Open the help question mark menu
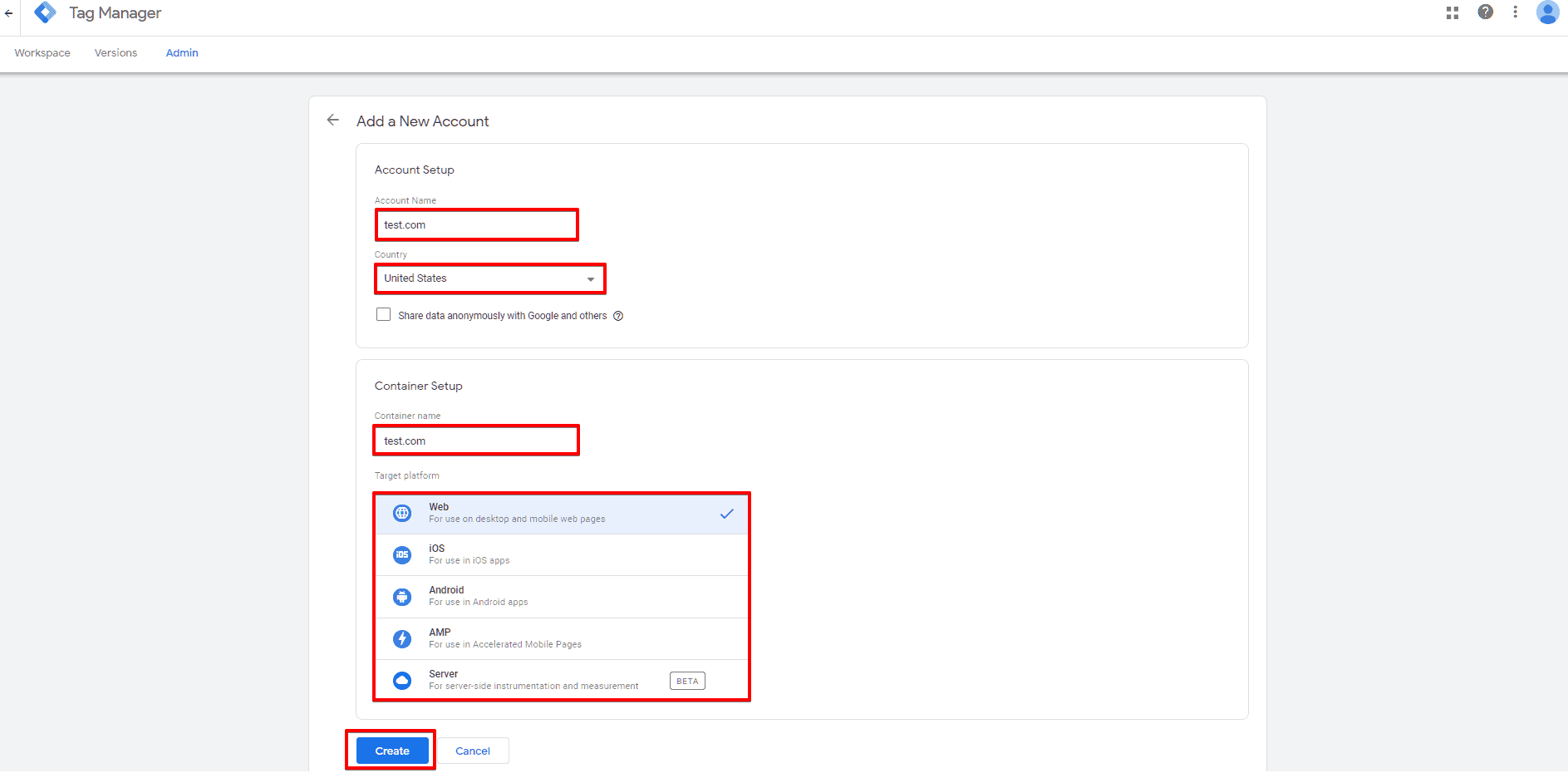Screen dimensions: 1568x773 tap(1486, 12)
